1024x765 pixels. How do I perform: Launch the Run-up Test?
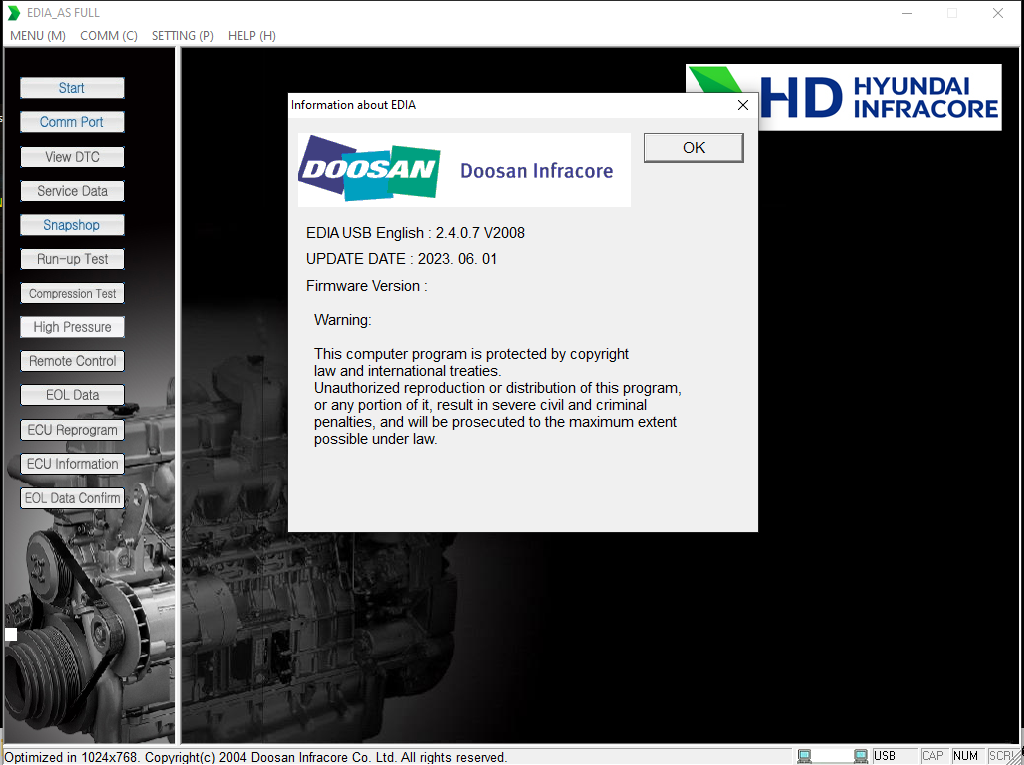72,259
